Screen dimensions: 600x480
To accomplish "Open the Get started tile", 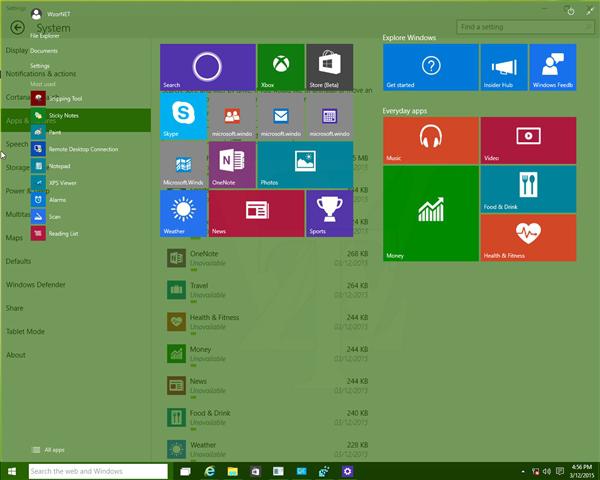I will 430,67.
